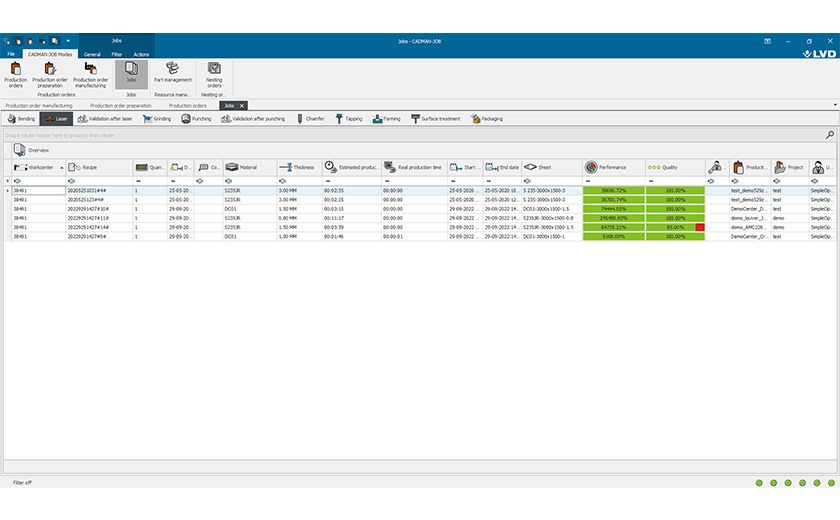Screen dimensions: 840x520
Task: Open Sheet filter row operator
Action: point(527,181)
